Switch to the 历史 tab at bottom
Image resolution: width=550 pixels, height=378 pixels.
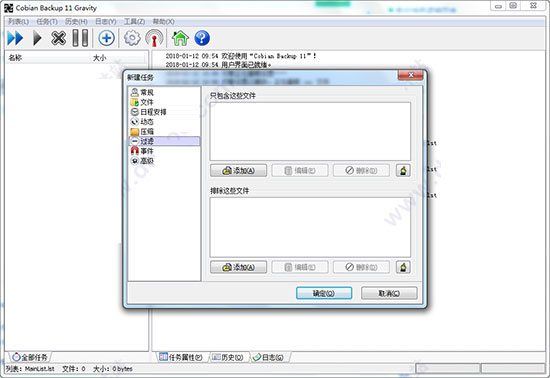tap(228, 357)
